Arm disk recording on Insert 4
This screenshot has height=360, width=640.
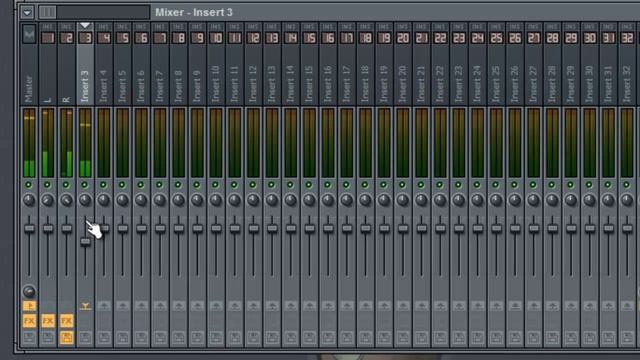coord(104,337)
